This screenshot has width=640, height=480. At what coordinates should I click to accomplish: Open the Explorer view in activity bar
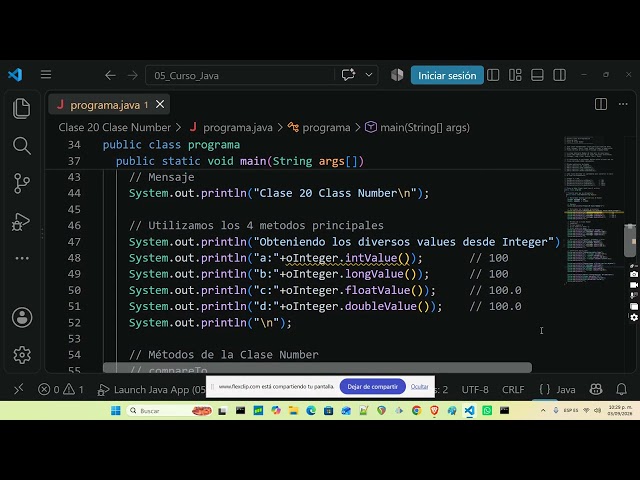click(22, 109)
